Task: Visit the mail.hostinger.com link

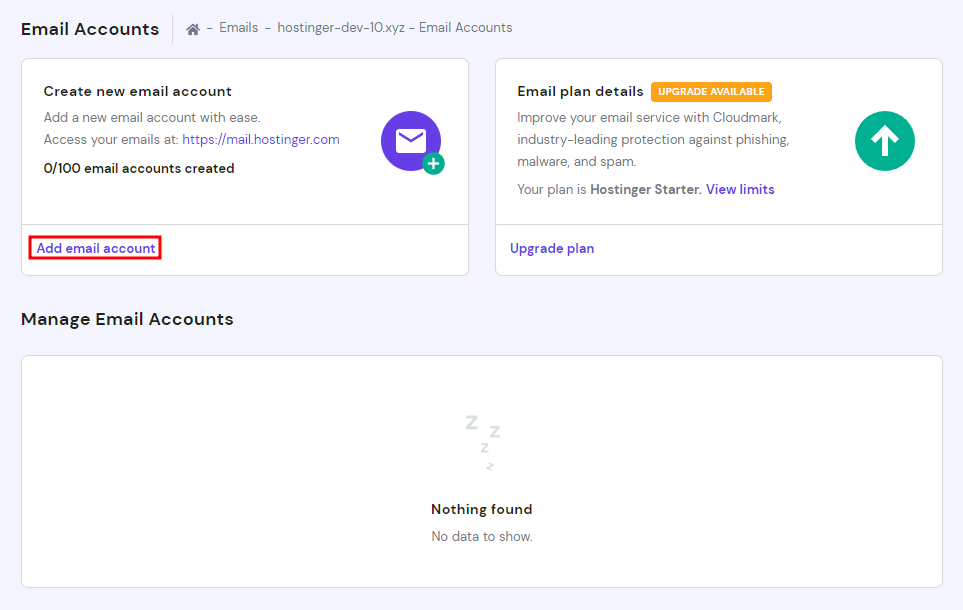Action: (x=260, y=139)
